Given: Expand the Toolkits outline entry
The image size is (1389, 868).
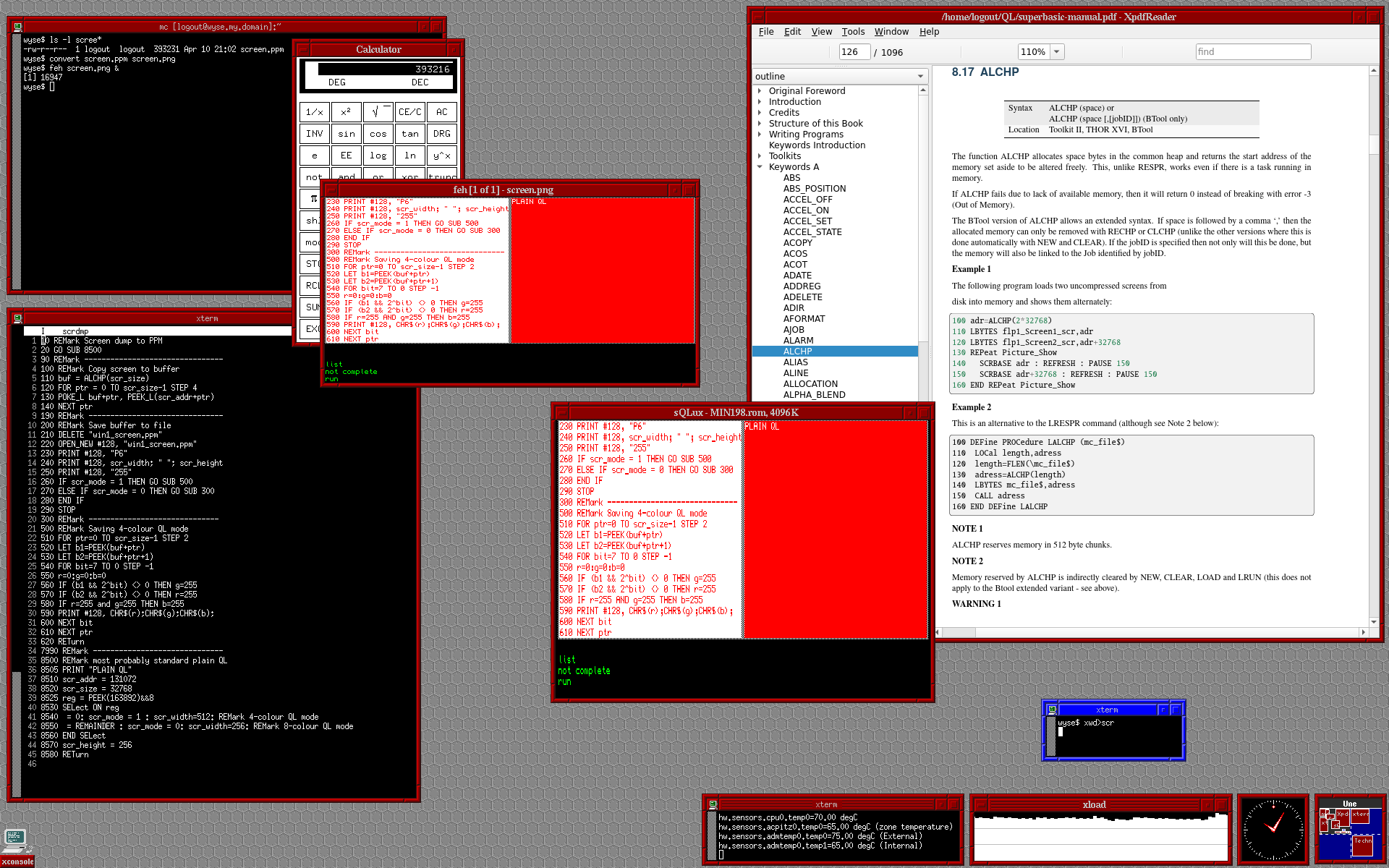Looking at the screenshot, I should point(760,156).
